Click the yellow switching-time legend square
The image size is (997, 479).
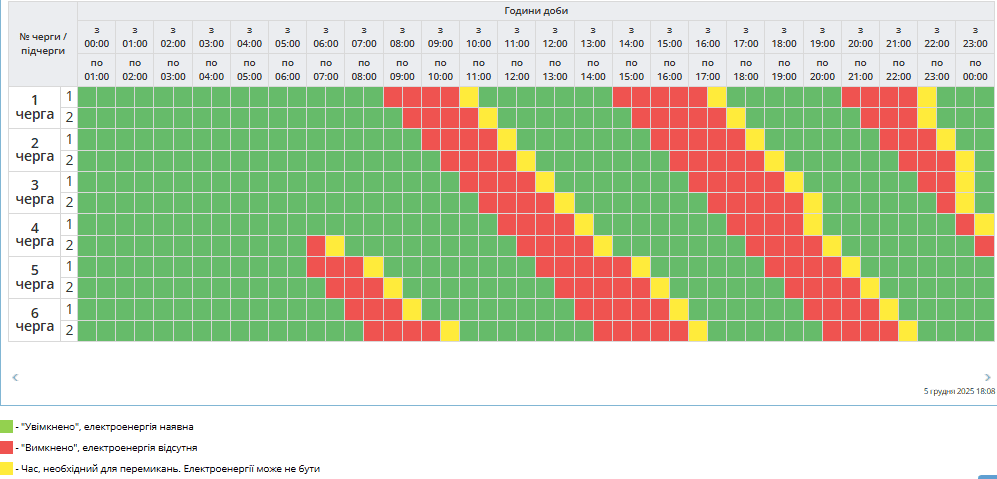coord(7,467)
